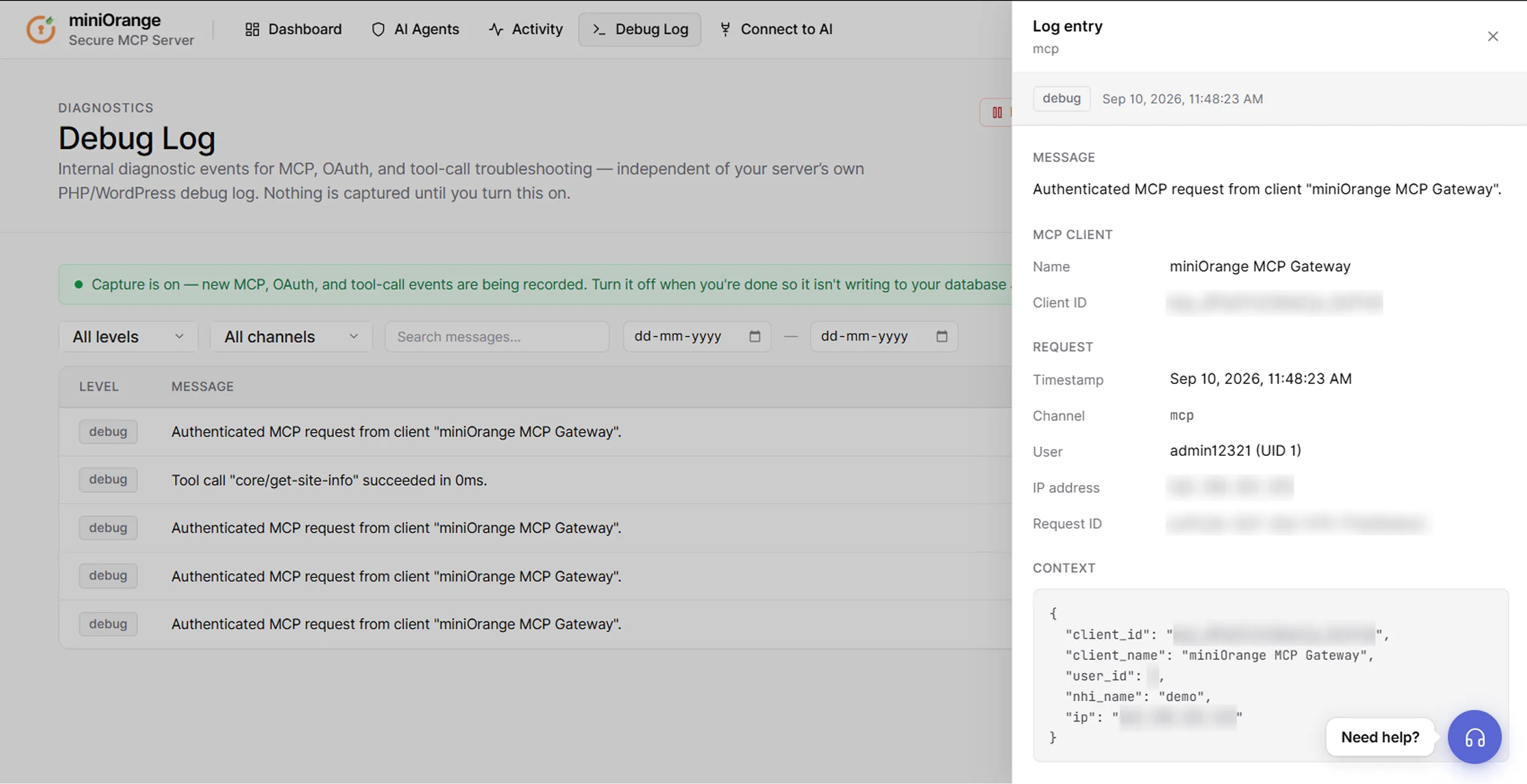This screenshot has height=784, width=1527.
Task: Open the support headset chat button
Action: 1474,737
